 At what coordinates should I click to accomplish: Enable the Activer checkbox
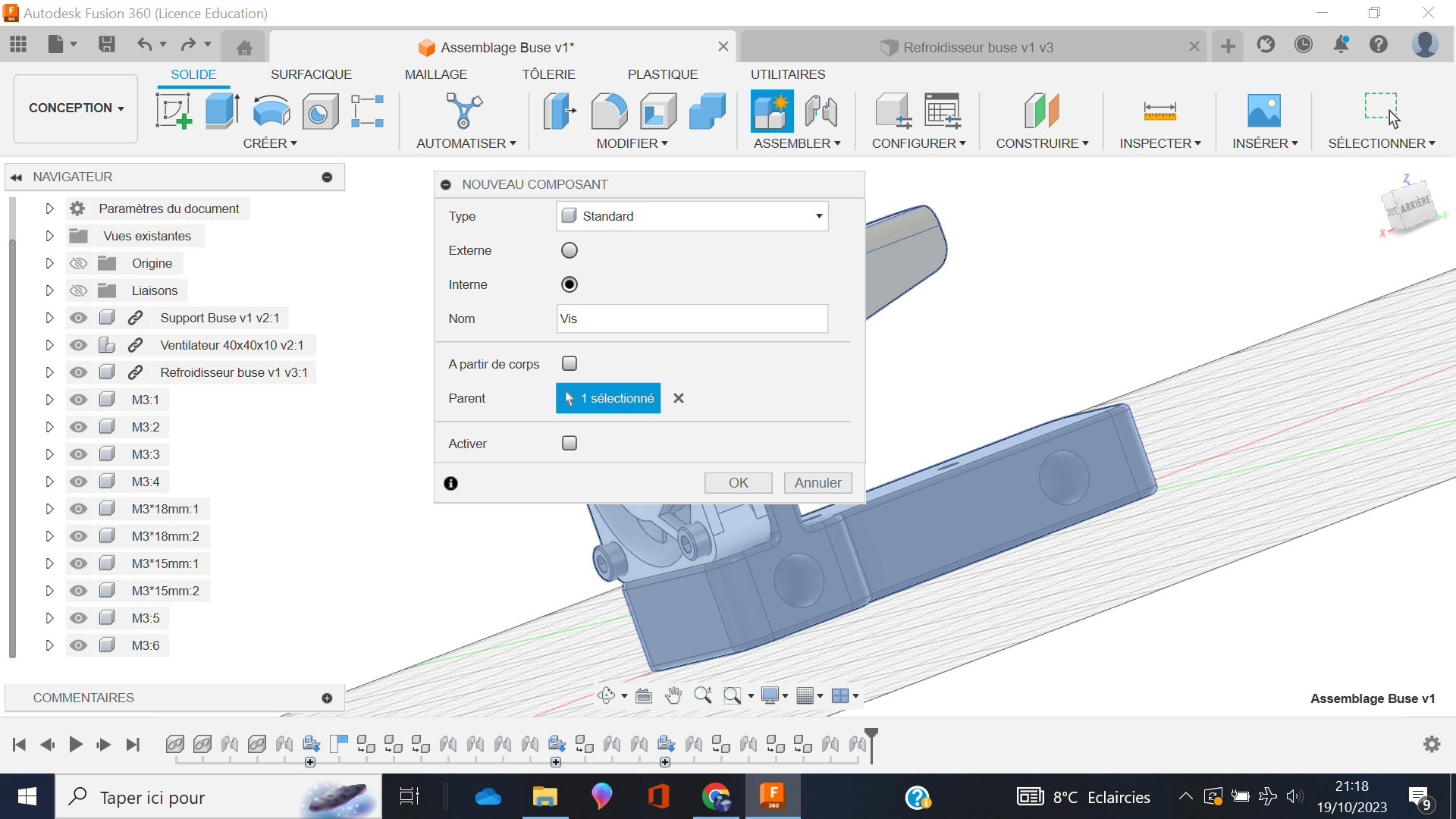tap(570, 443)
